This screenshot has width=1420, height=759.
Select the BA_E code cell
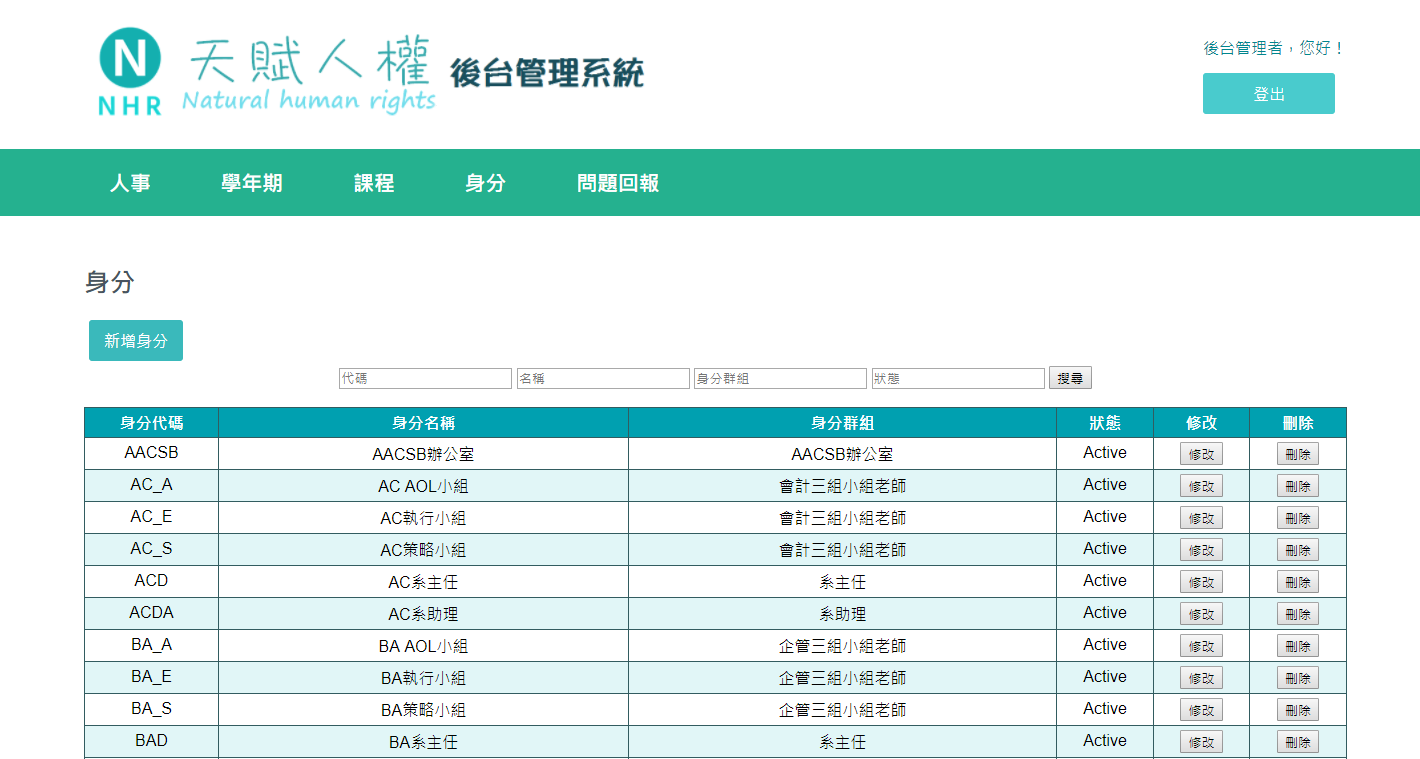151,677
